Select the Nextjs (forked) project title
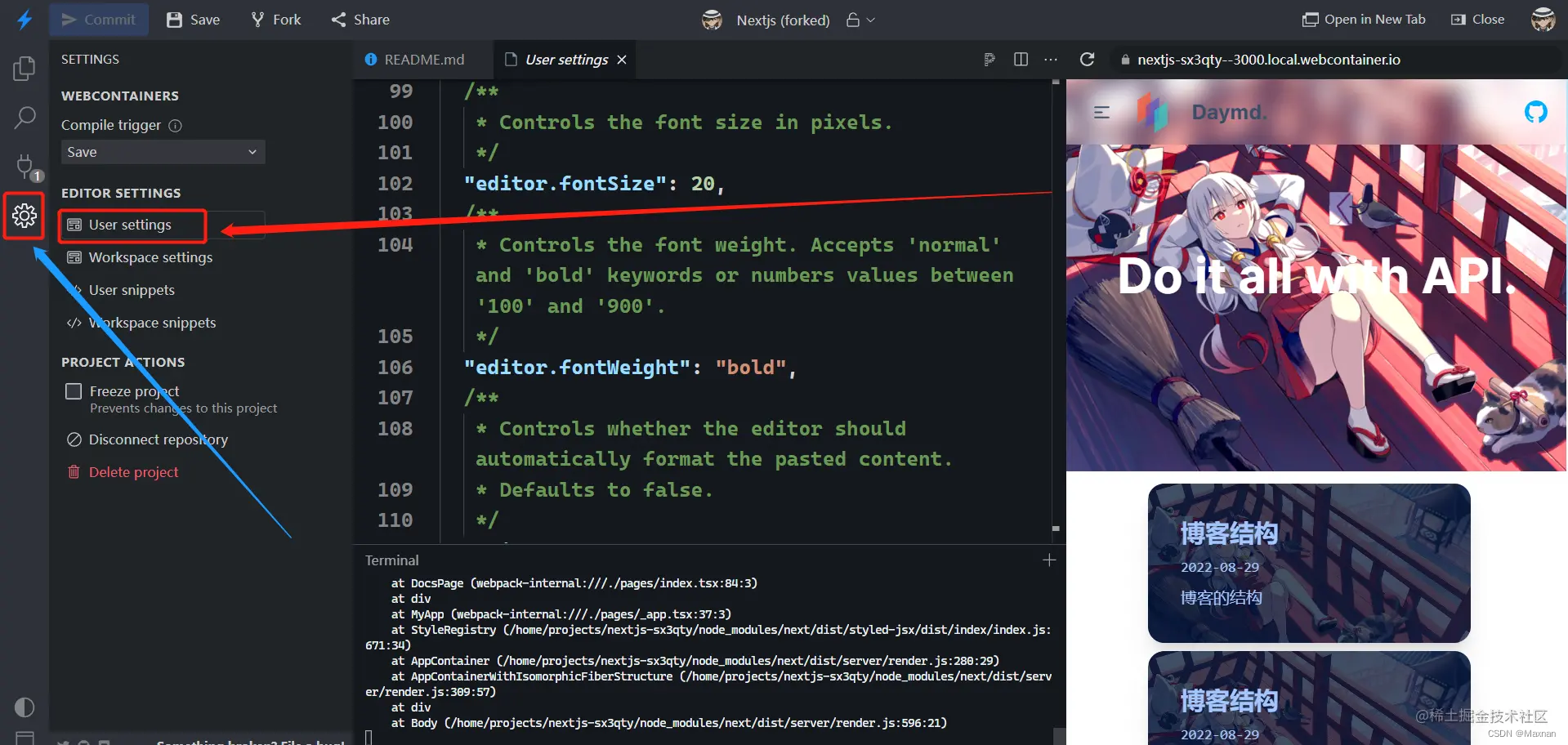This screenshot has height=745, width=1568. (783, 20)
